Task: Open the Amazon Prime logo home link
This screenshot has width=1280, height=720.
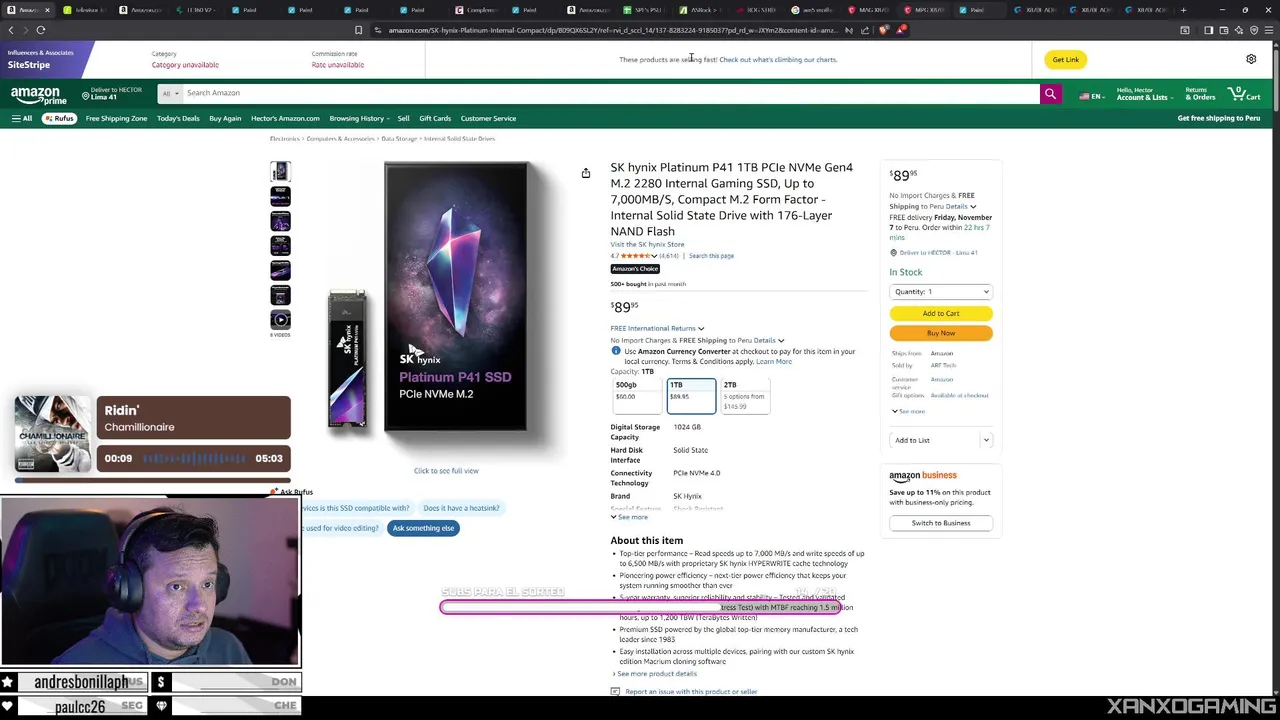Action: [37, 96]
